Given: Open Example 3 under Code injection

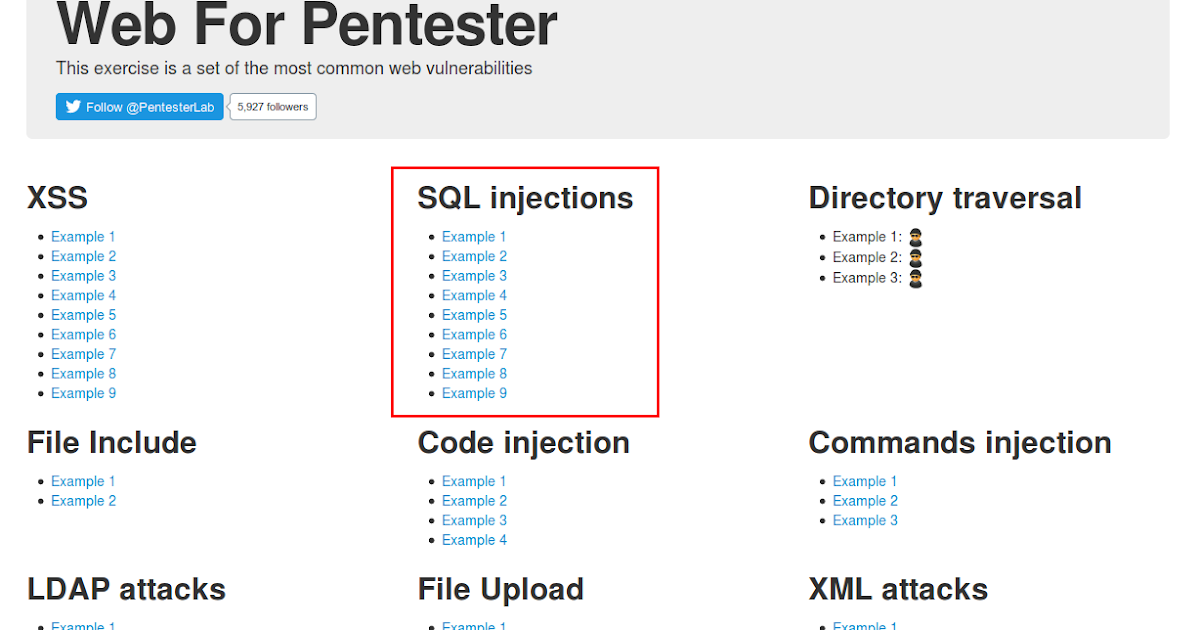Looking at the screenshot, I should (x=474, y=520).
